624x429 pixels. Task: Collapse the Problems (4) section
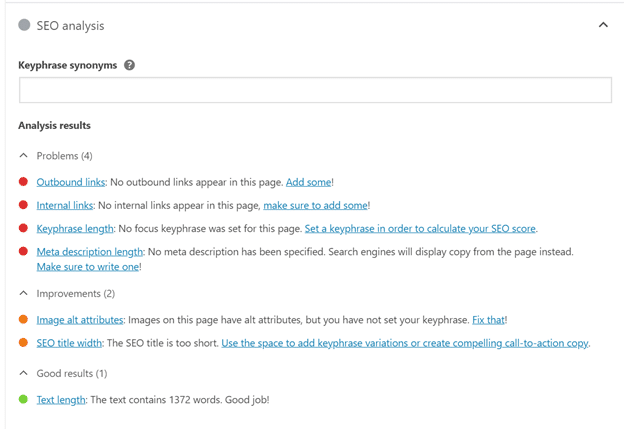tap(24, 156)
